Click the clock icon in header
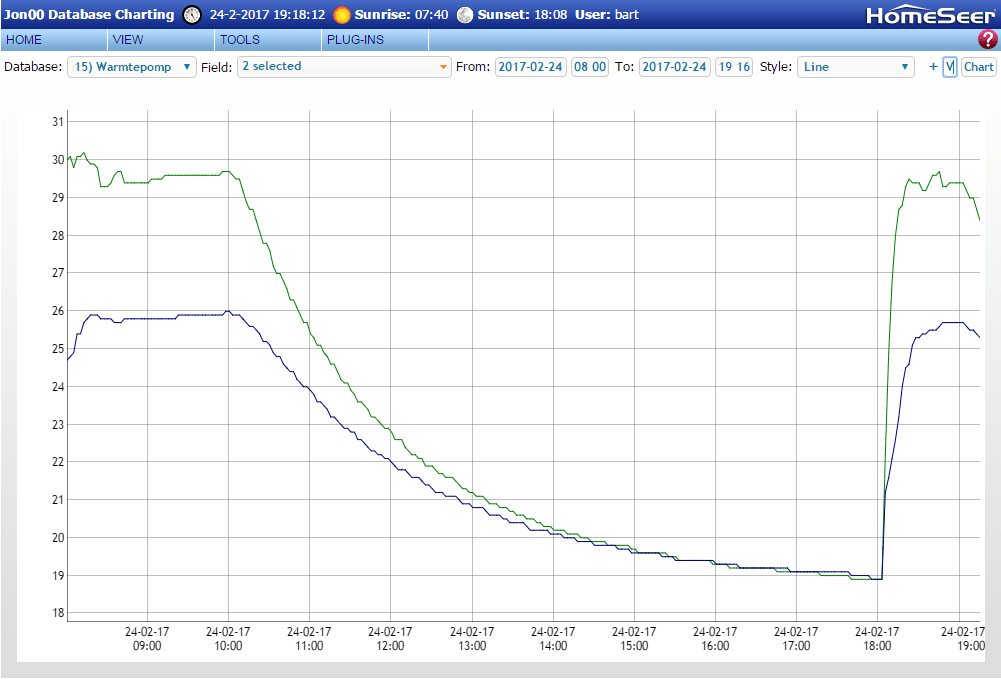This screenshot has height=679, width=1001. (192, 15)
